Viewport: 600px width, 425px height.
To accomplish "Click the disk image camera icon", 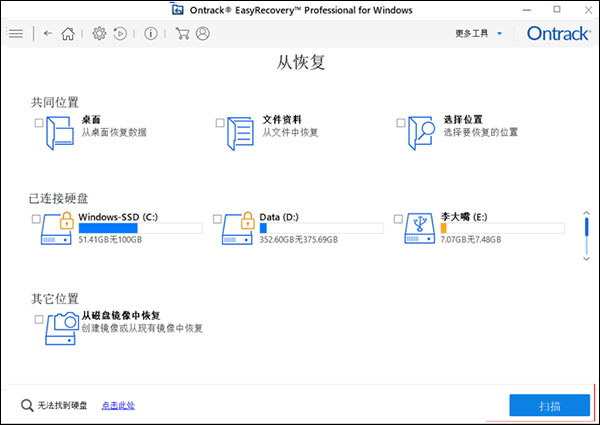I will 62,329.
